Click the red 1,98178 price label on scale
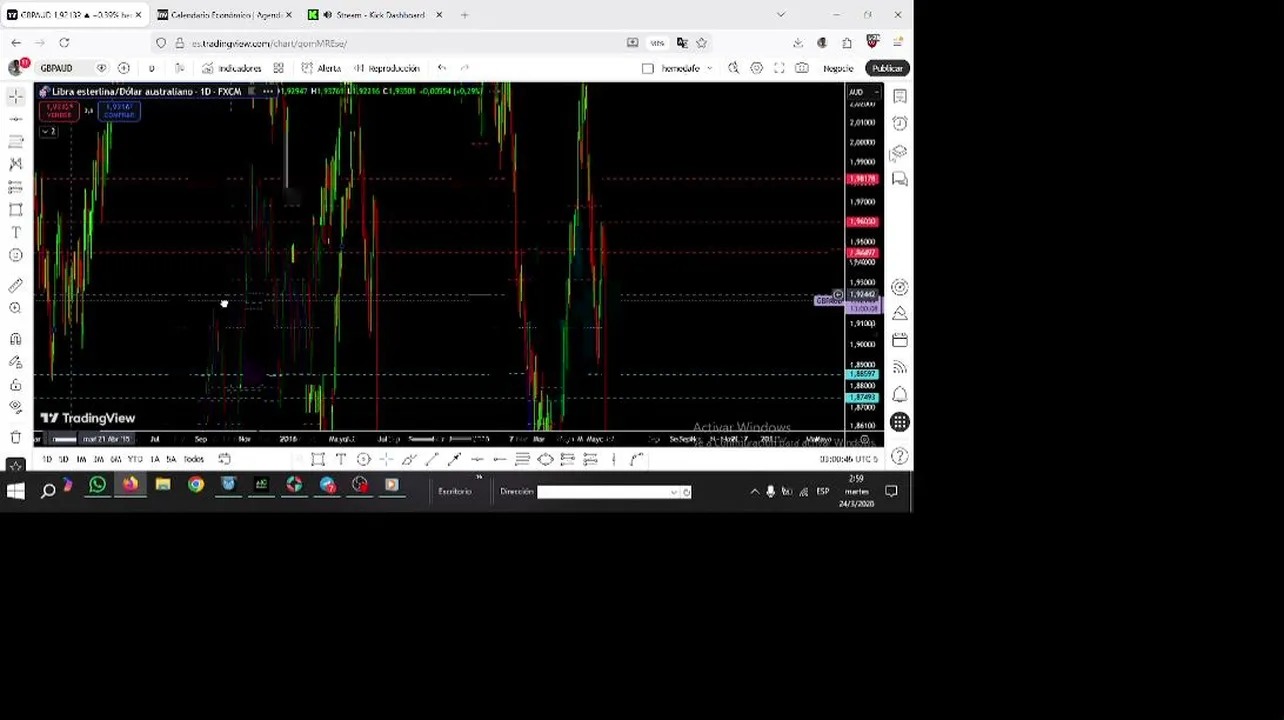This screenshot has width=1284, height=720. (x=862, y=179)
